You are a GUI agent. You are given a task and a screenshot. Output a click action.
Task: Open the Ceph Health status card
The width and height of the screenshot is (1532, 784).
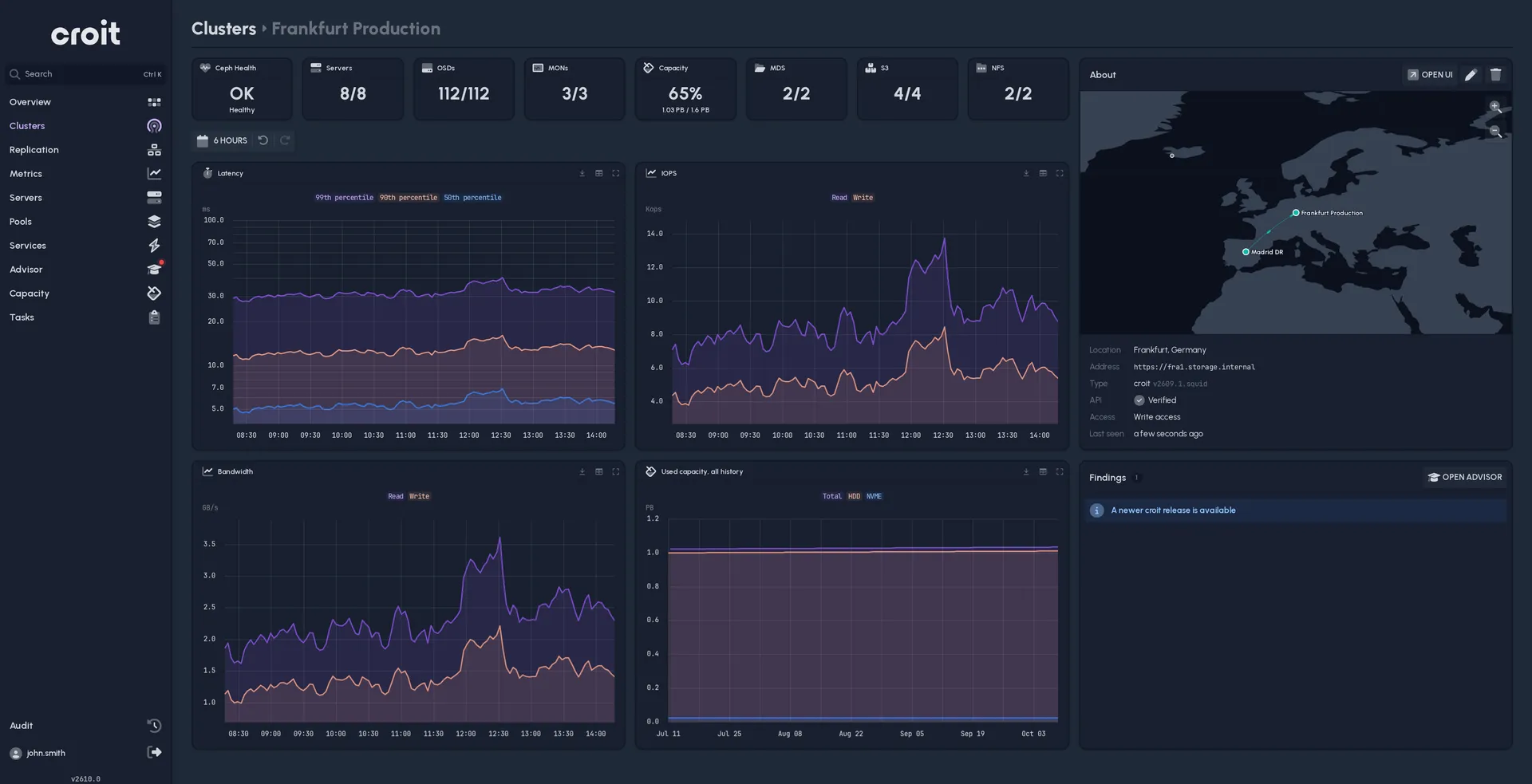pyautogui.click(x=242, y=89)
